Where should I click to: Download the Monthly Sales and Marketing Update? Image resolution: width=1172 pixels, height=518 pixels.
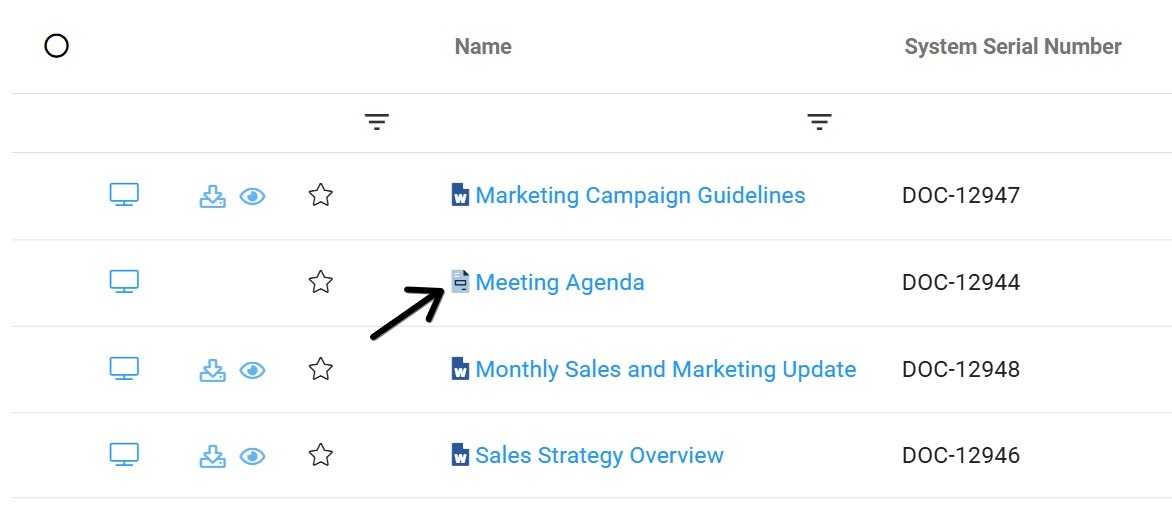click(212, 370)
